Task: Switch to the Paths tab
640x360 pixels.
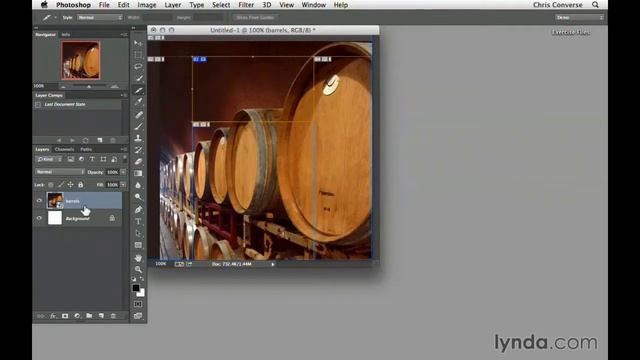Action: click(x=86, y=149)
